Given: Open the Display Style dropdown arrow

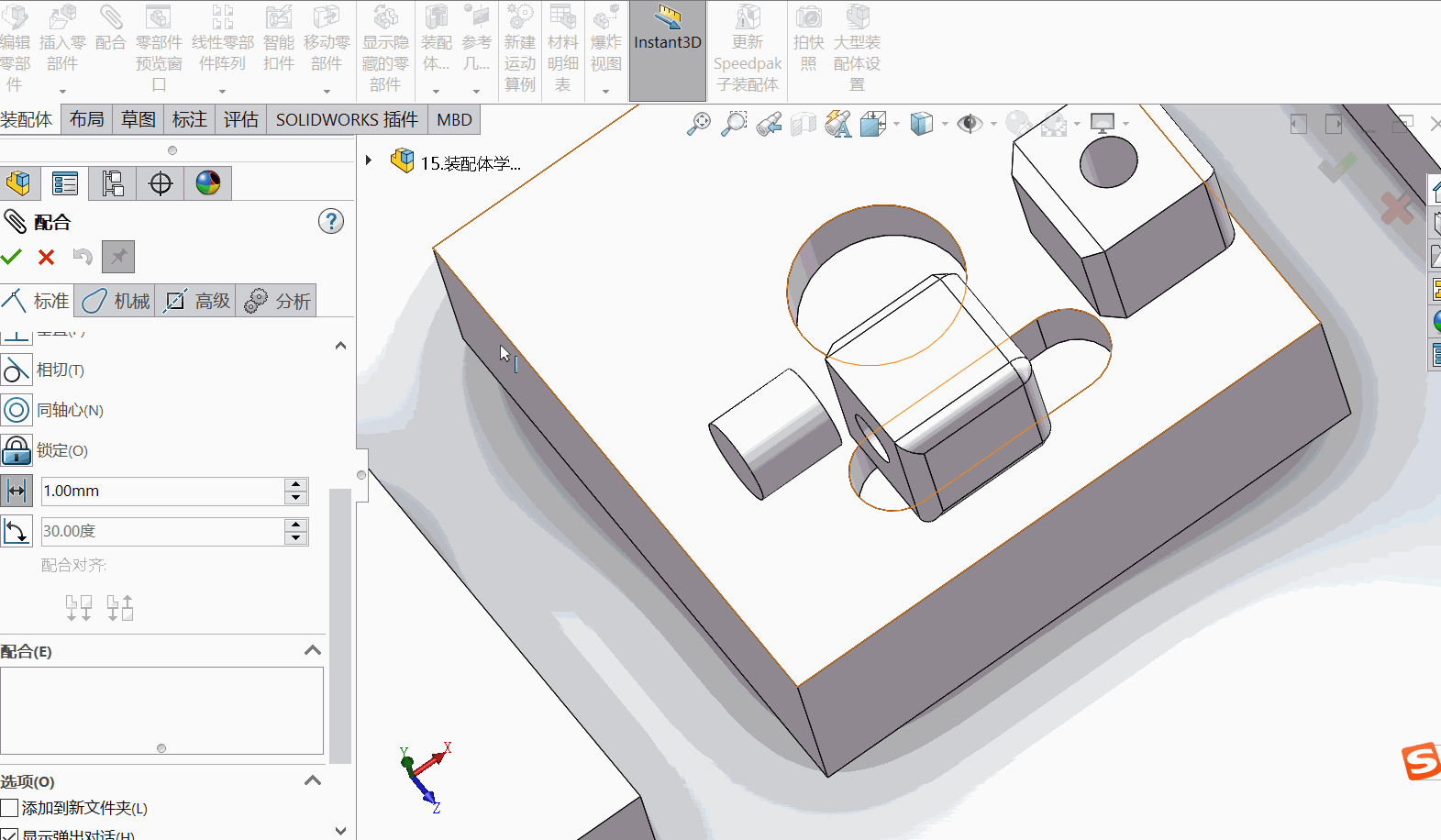Looking at the screenshot, I should [x=944, y=124].
